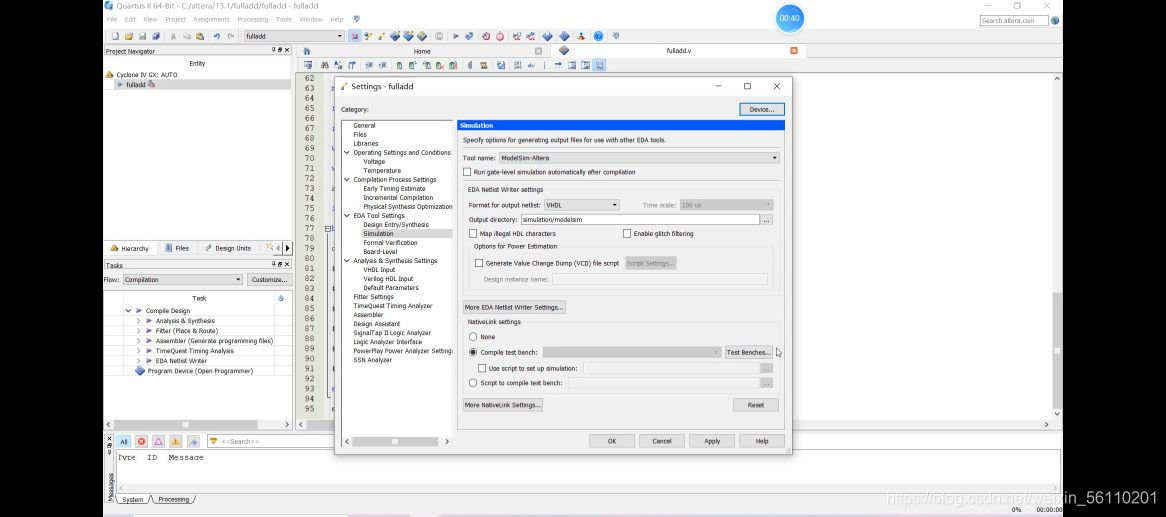Click the blue Program Device diamond icon
Screen dimensions: 1166x517
pyautogui.click(x=140, y=370)
